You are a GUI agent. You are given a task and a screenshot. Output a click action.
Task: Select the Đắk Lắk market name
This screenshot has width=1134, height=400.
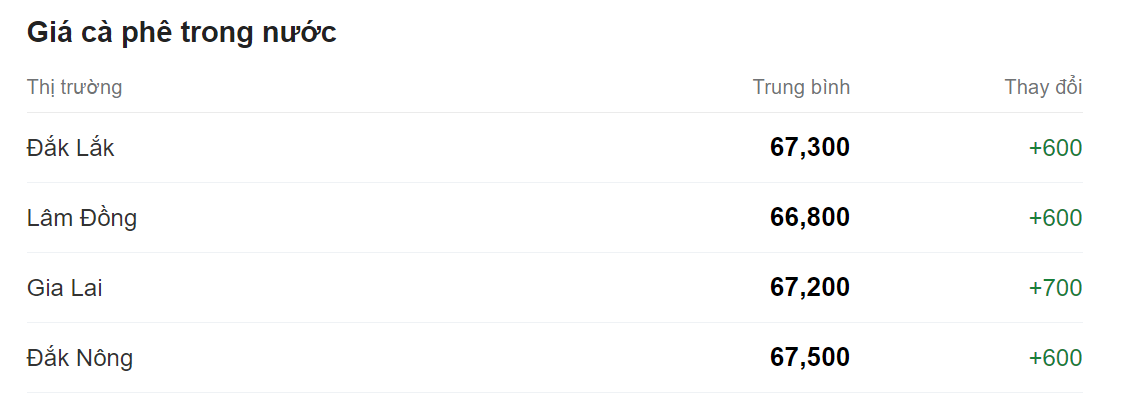71,148
